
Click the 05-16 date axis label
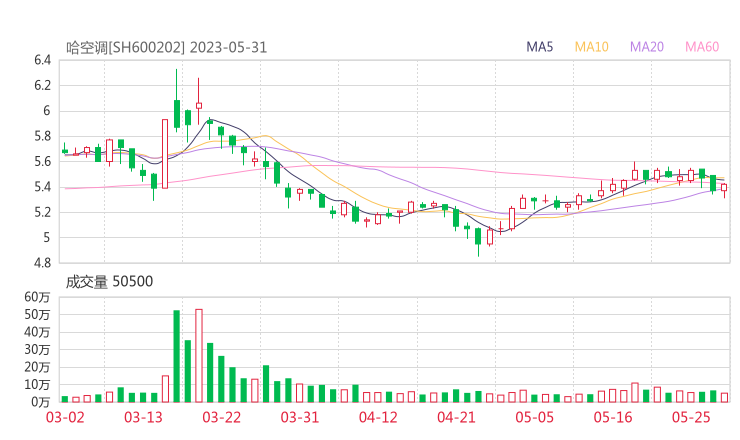point(613,417)
